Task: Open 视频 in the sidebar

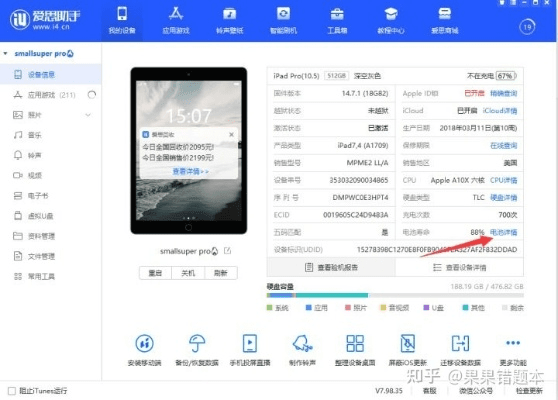Action: pos(51,175)
